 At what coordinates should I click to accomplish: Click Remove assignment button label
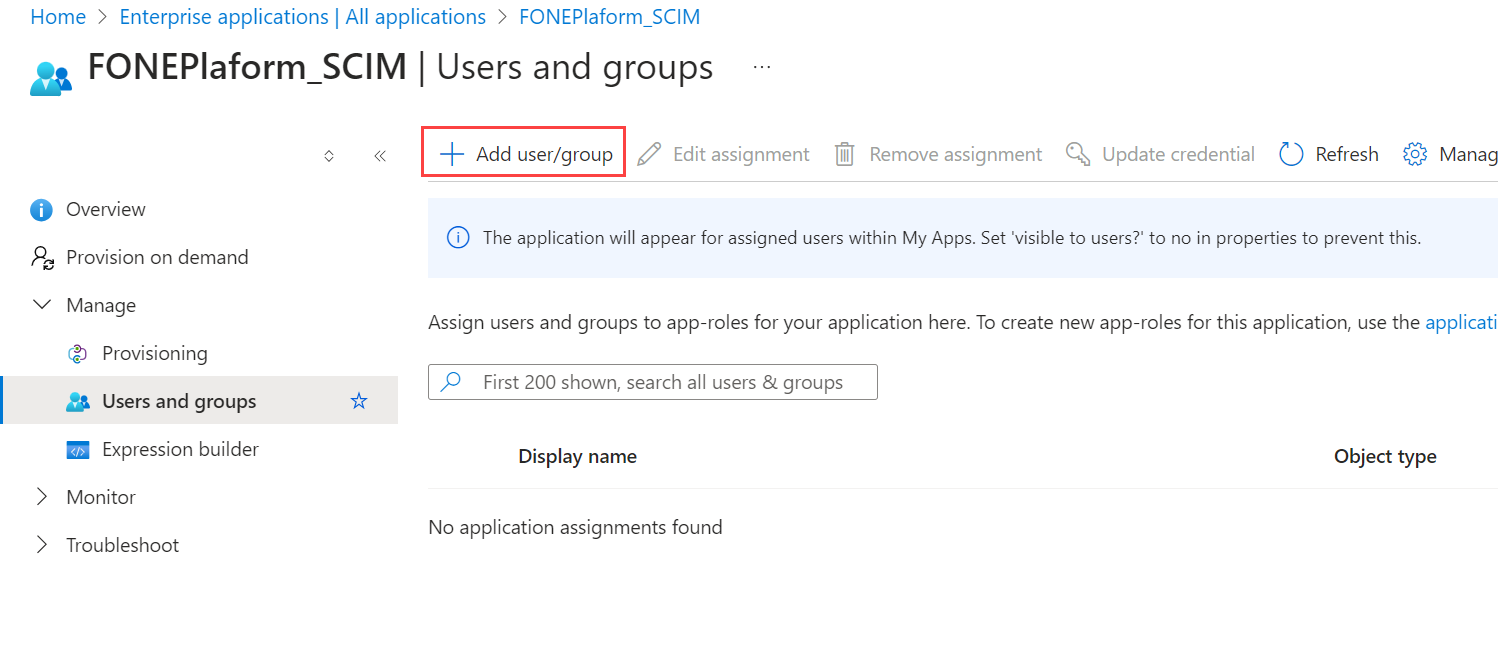pos(956,154)
